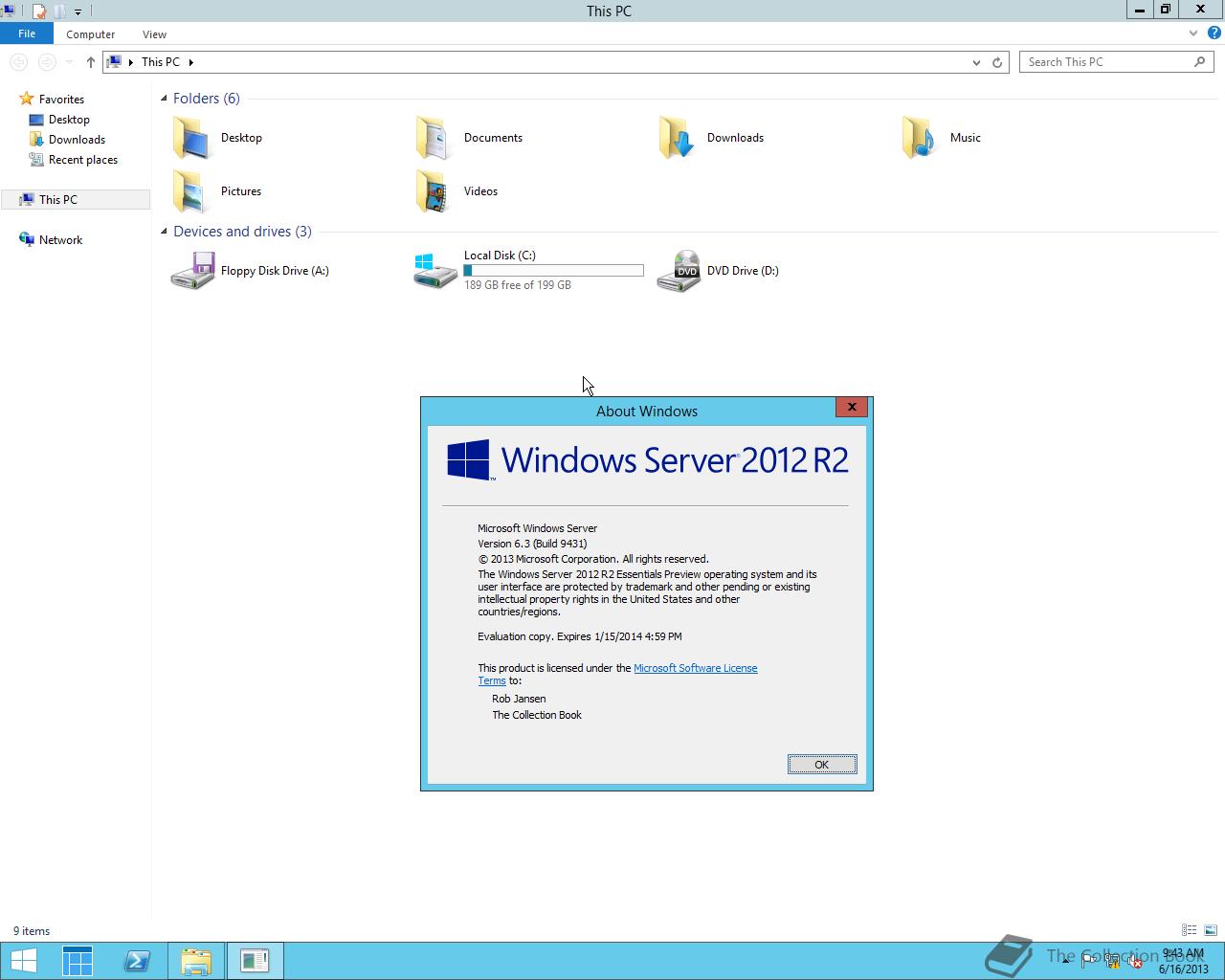
Task: Open the address bar history dropdown
Action: click(x=976, y=62)
